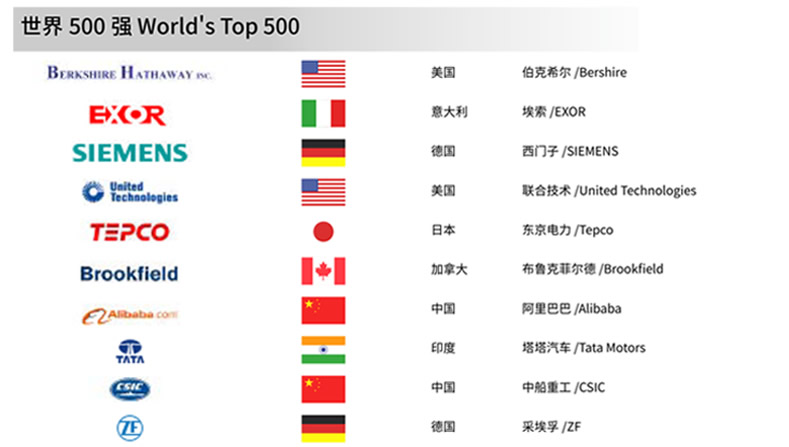Select the TATA logo

[130, 352]
